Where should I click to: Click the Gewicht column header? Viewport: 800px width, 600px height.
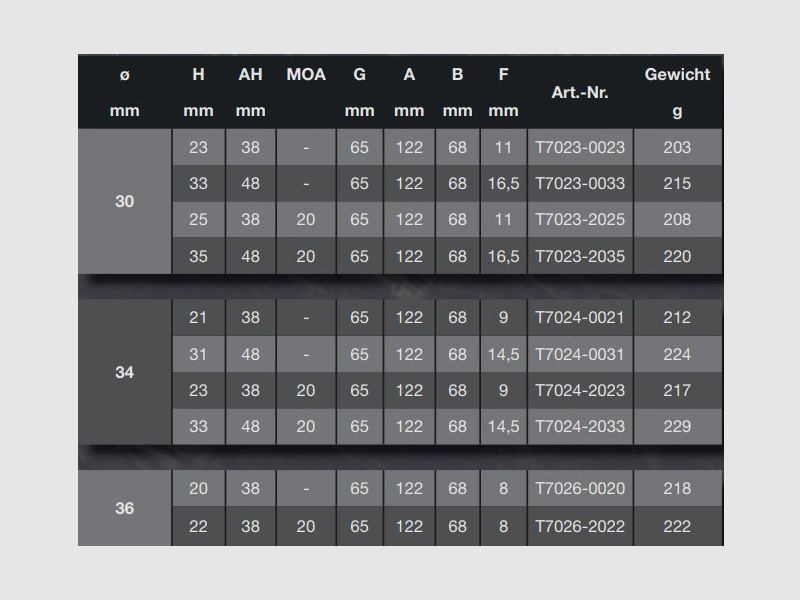(677, 74)
